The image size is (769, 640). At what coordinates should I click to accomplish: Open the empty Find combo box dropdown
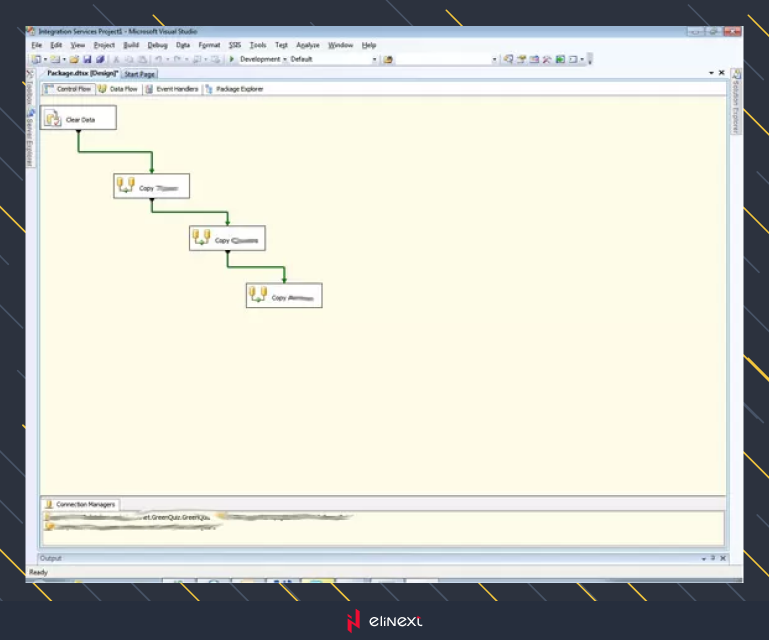[x=494, y=59]
